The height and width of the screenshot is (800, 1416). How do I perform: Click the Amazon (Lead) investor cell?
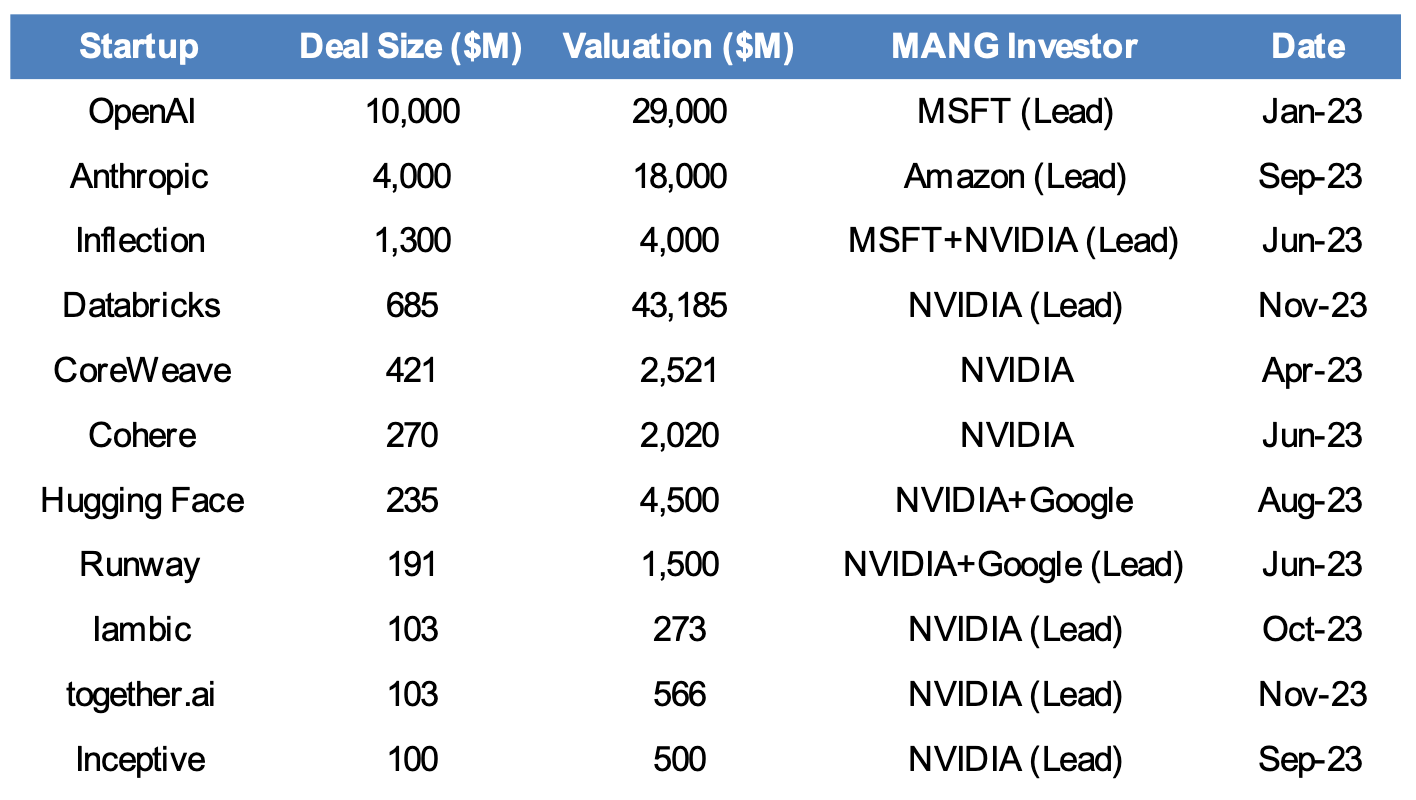[x=1014, y=176]
